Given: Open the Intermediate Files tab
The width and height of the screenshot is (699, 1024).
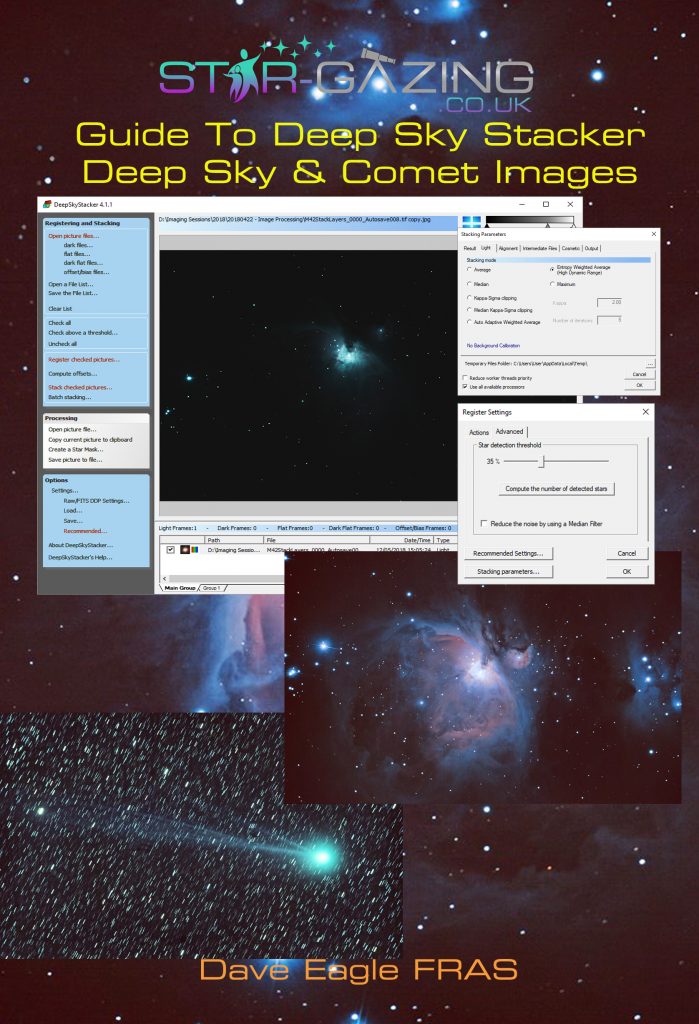Looking at the screenshot, I should [x=540, y=248].
